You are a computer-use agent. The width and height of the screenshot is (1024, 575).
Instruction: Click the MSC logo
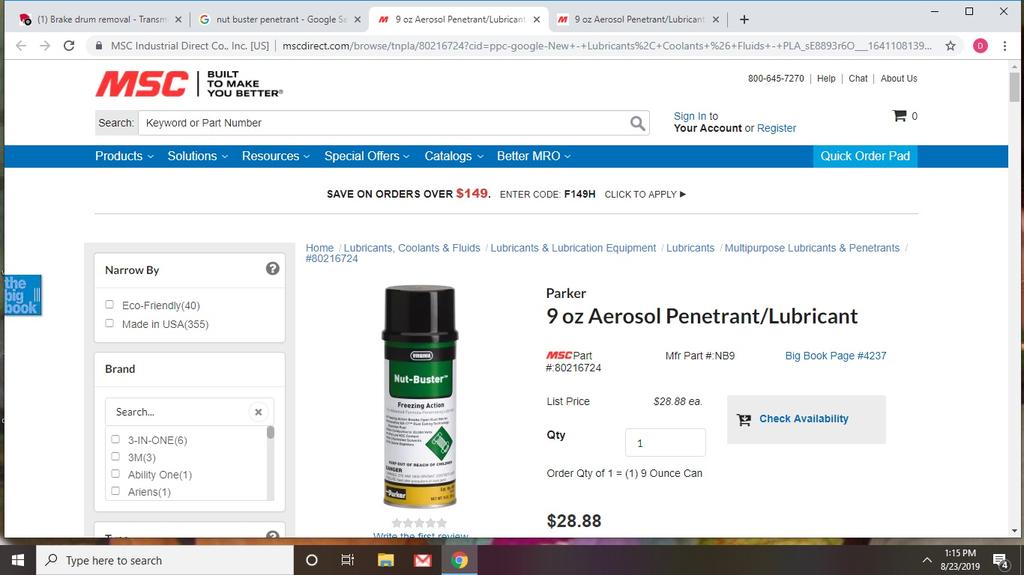[142, 84]
